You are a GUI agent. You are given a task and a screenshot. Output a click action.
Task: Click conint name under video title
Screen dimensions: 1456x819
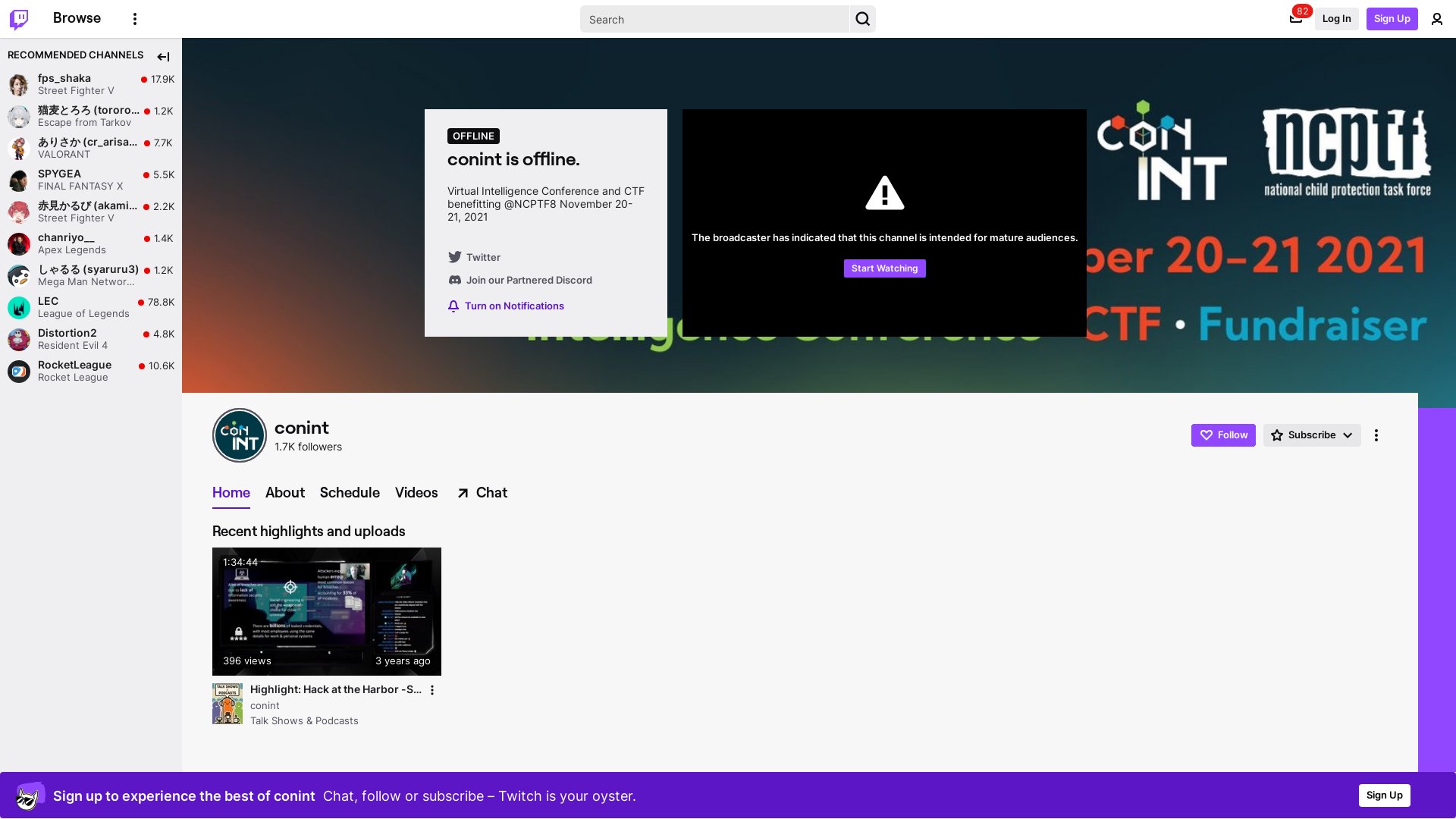tap(265, 705)
